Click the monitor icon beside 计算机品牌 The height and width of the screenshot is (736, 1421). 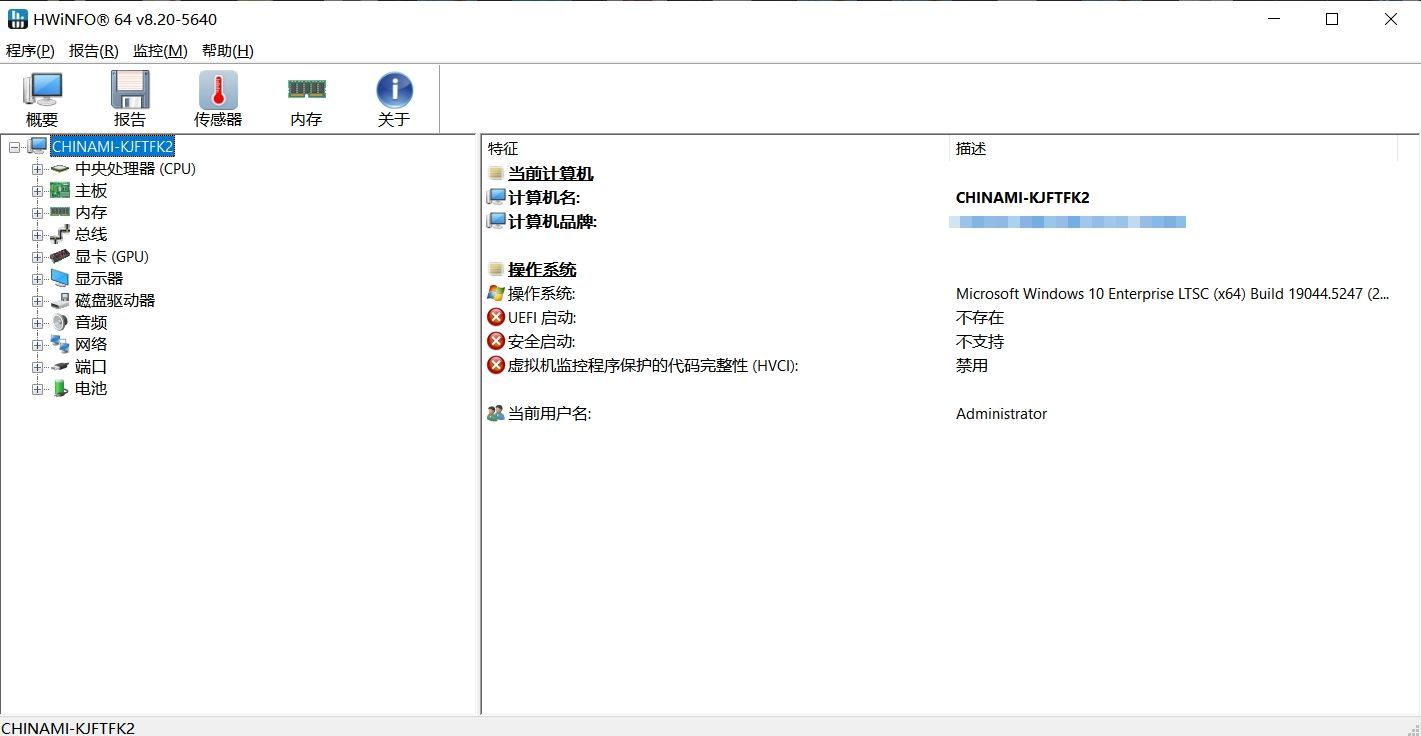tap(496, 222)
